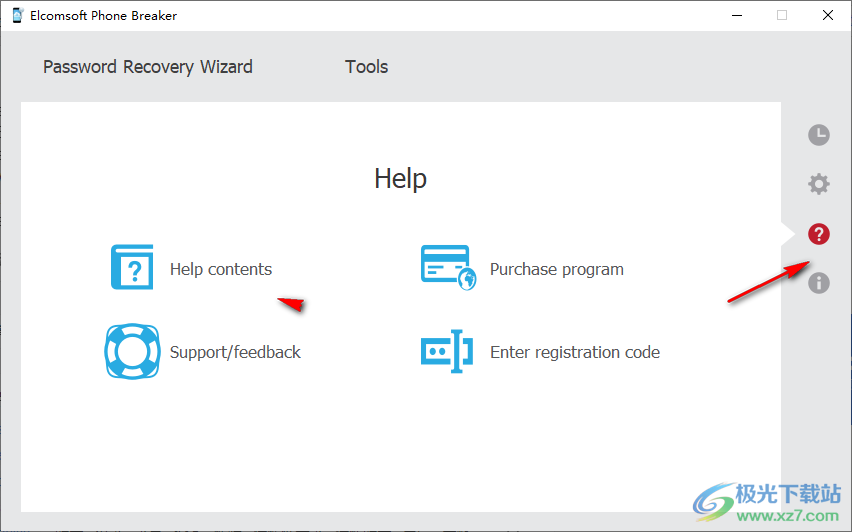Viewport: 852px width, 532px height.
Task: Open the settings gear sidebar icon
Action: pyautogui.click(x=818, y=184)
